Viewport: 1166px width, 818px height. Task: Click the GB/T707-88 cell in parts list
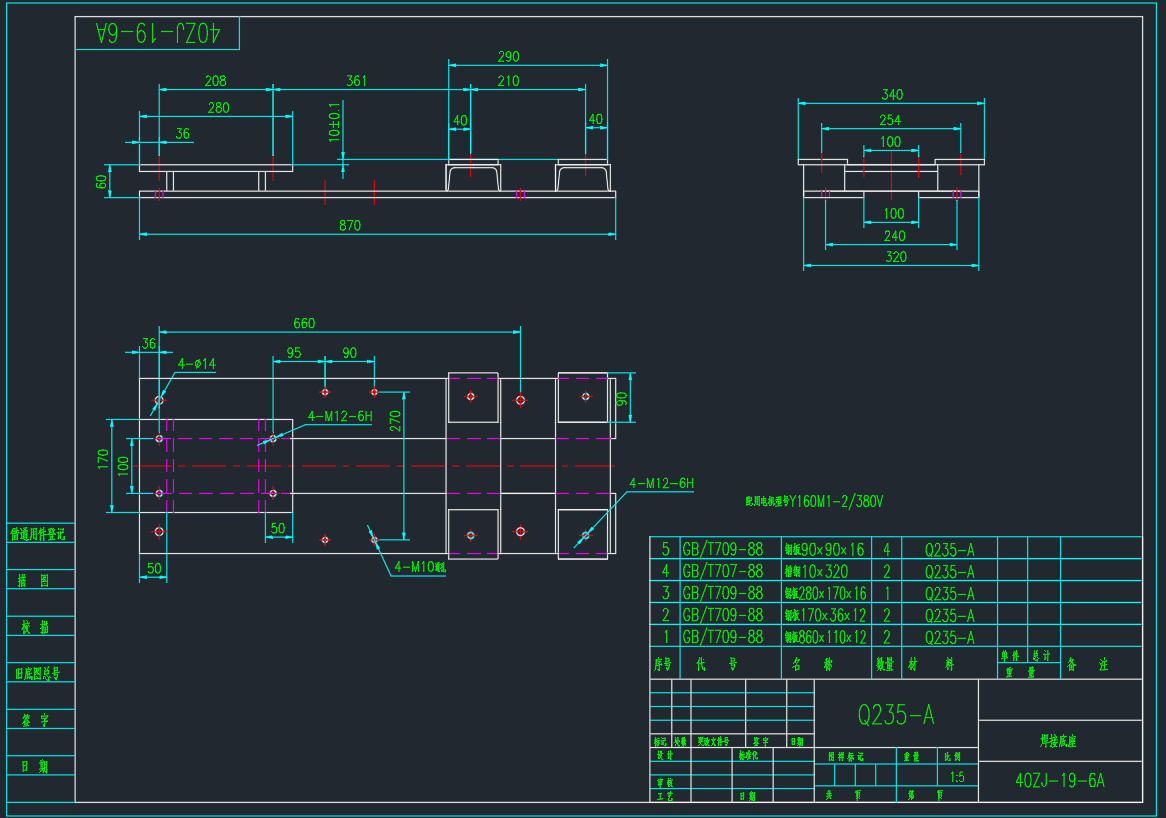coord(722,571)
